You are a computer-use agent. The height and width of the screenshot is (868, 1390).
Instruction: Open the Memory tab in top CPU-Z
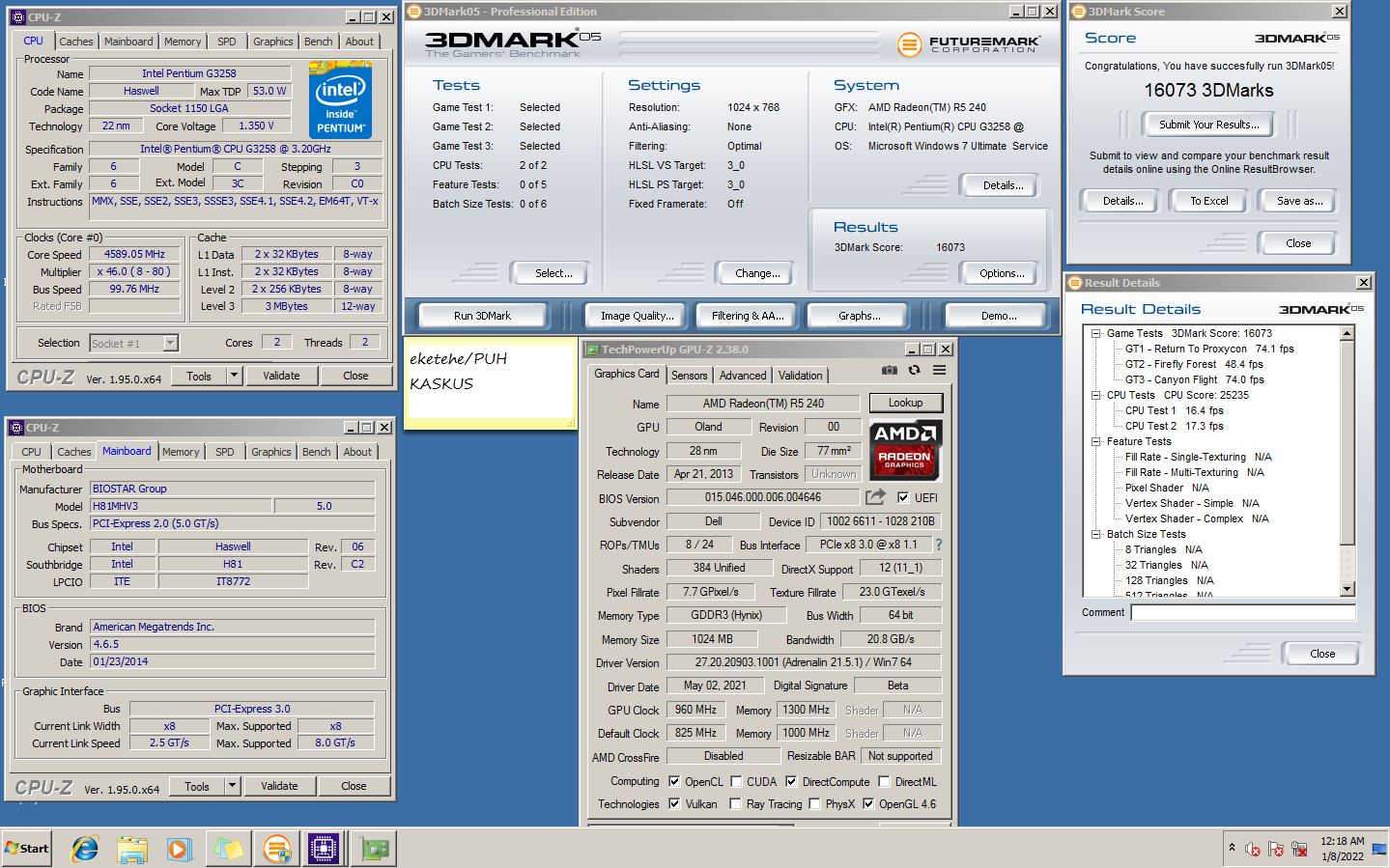pyautogui.click(x=183, y=42)
